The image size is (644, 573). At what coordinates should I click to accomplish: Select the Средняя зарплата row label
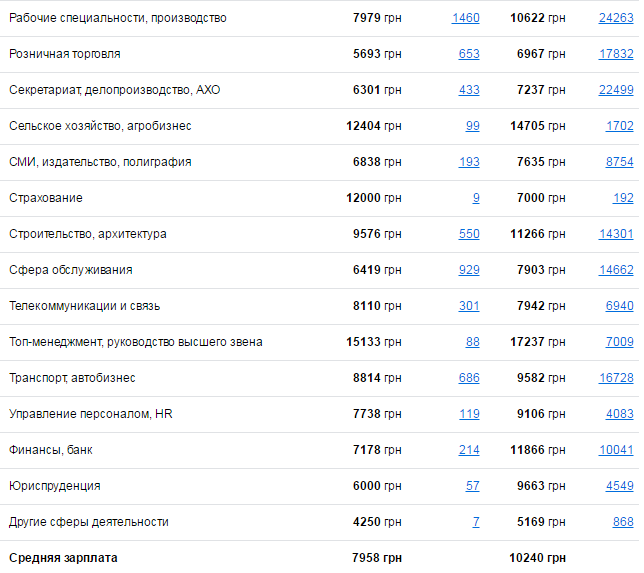click(x=63, y=558)
